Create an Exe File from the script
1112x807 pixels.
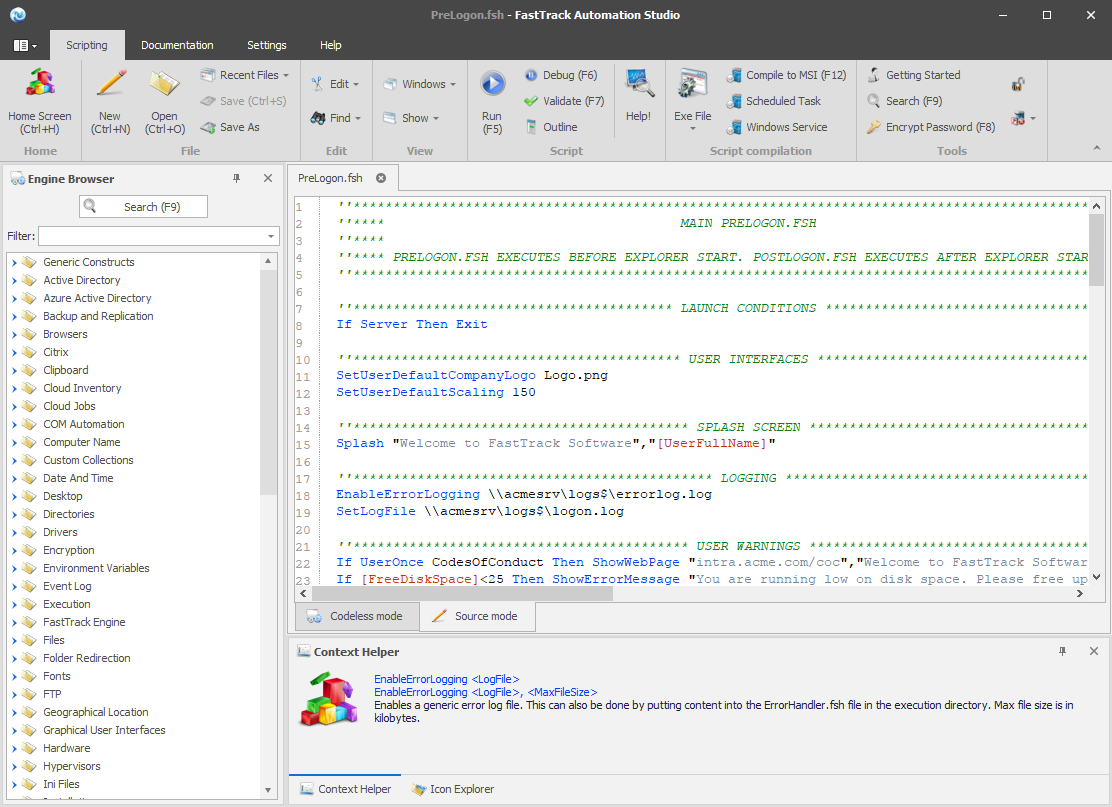[x=691, y=99]
